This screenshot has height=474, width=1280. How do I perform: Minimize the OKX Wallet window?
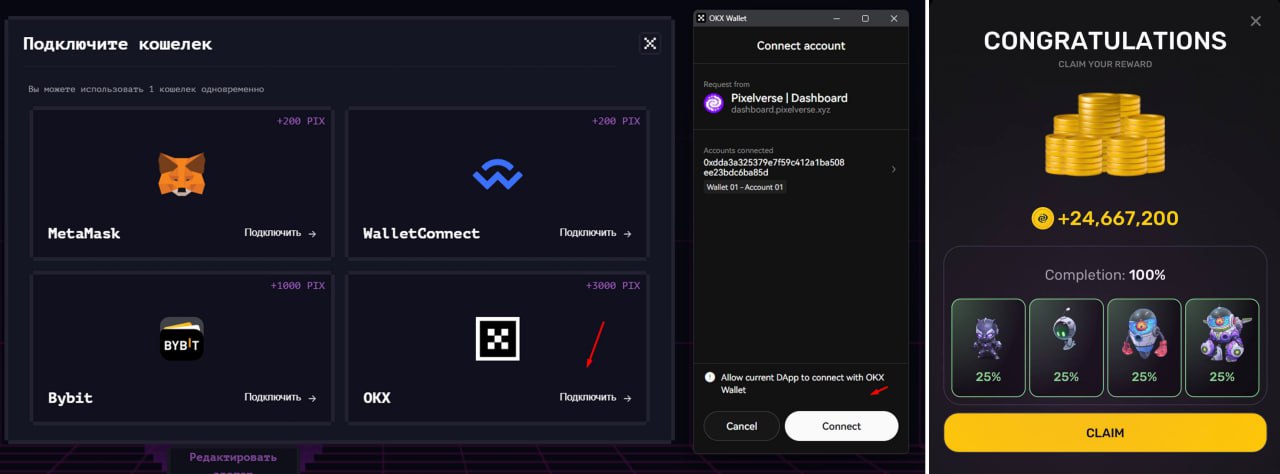coord(838,18)
